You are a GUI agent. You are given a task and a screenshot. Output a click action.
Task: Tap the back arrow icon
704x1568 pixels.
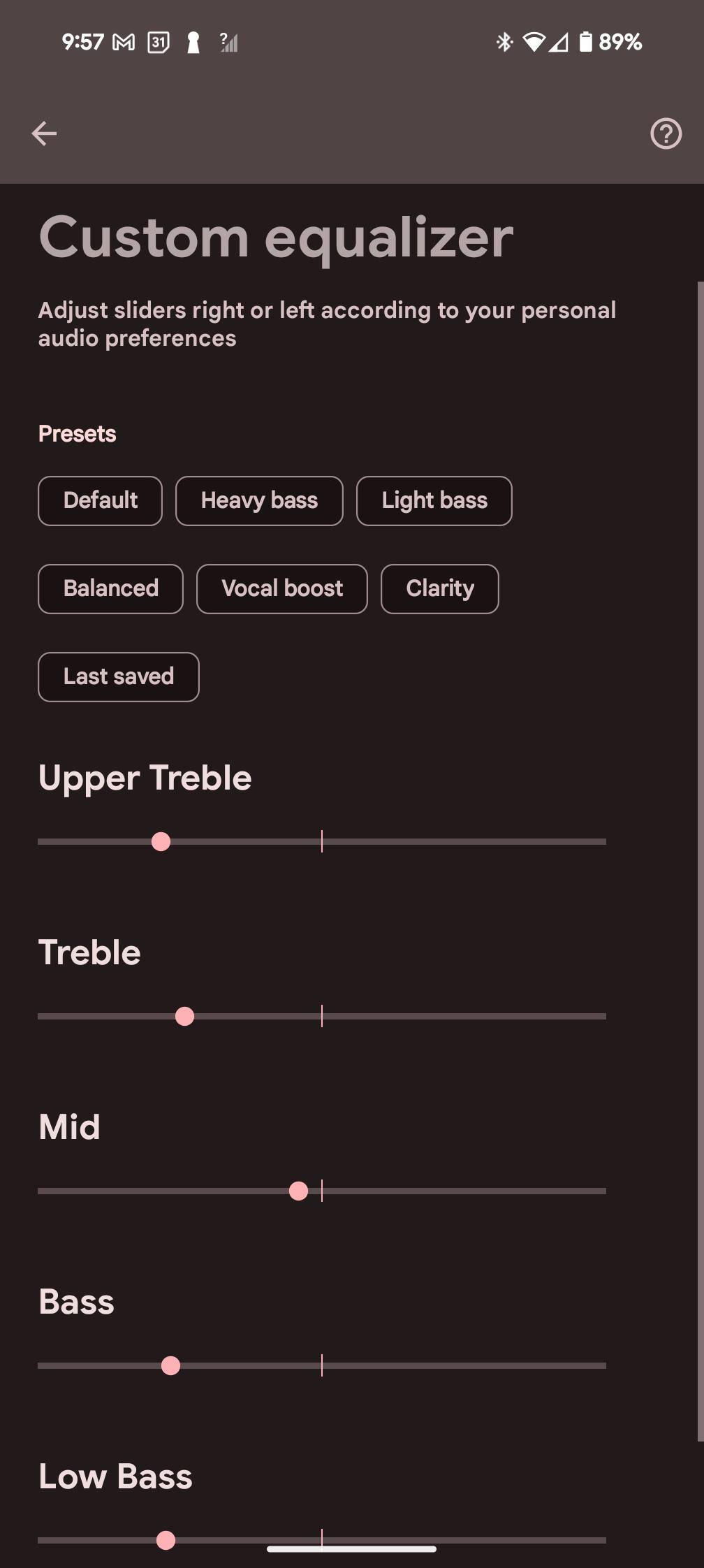point(44,133)
